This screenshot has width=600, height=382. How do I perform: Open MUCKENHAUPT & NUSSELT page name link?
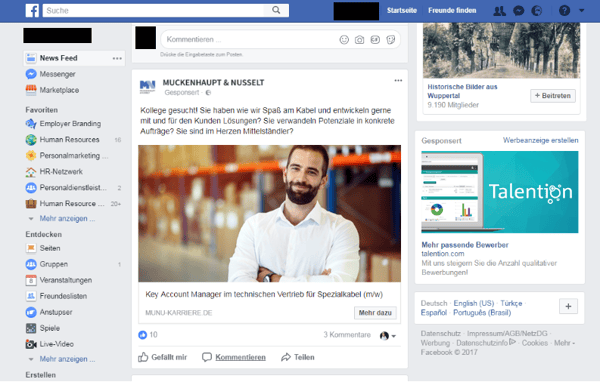(x=213, y=83)
